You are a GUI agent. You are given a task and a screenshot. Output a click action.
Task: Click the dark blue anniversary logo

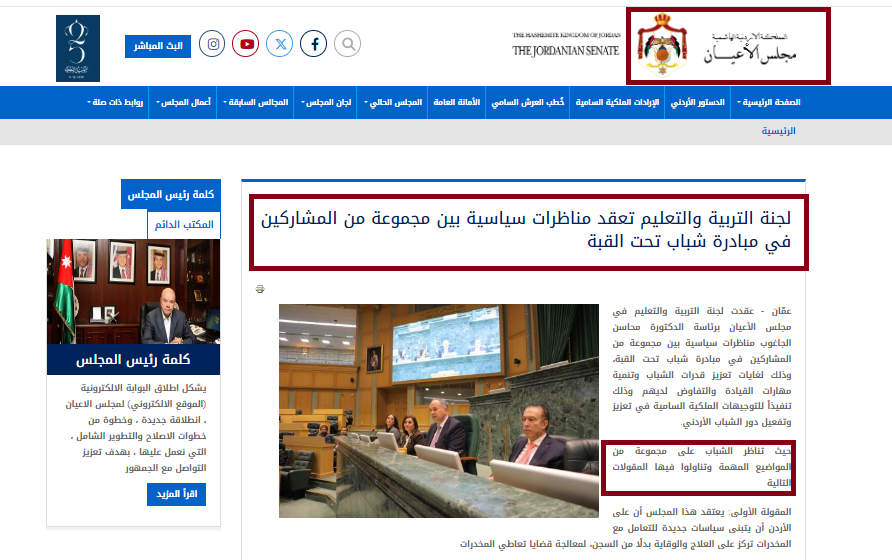[77, 48]
